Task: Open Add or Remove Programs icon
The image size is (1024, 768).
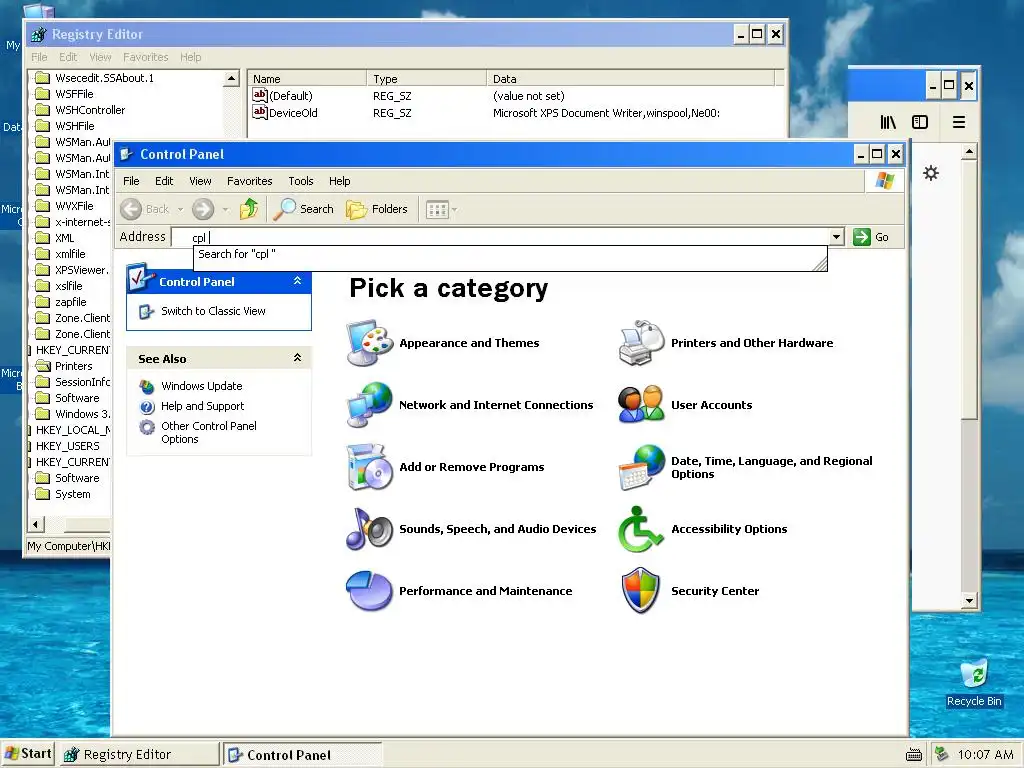Action: [x=370, y=467]
